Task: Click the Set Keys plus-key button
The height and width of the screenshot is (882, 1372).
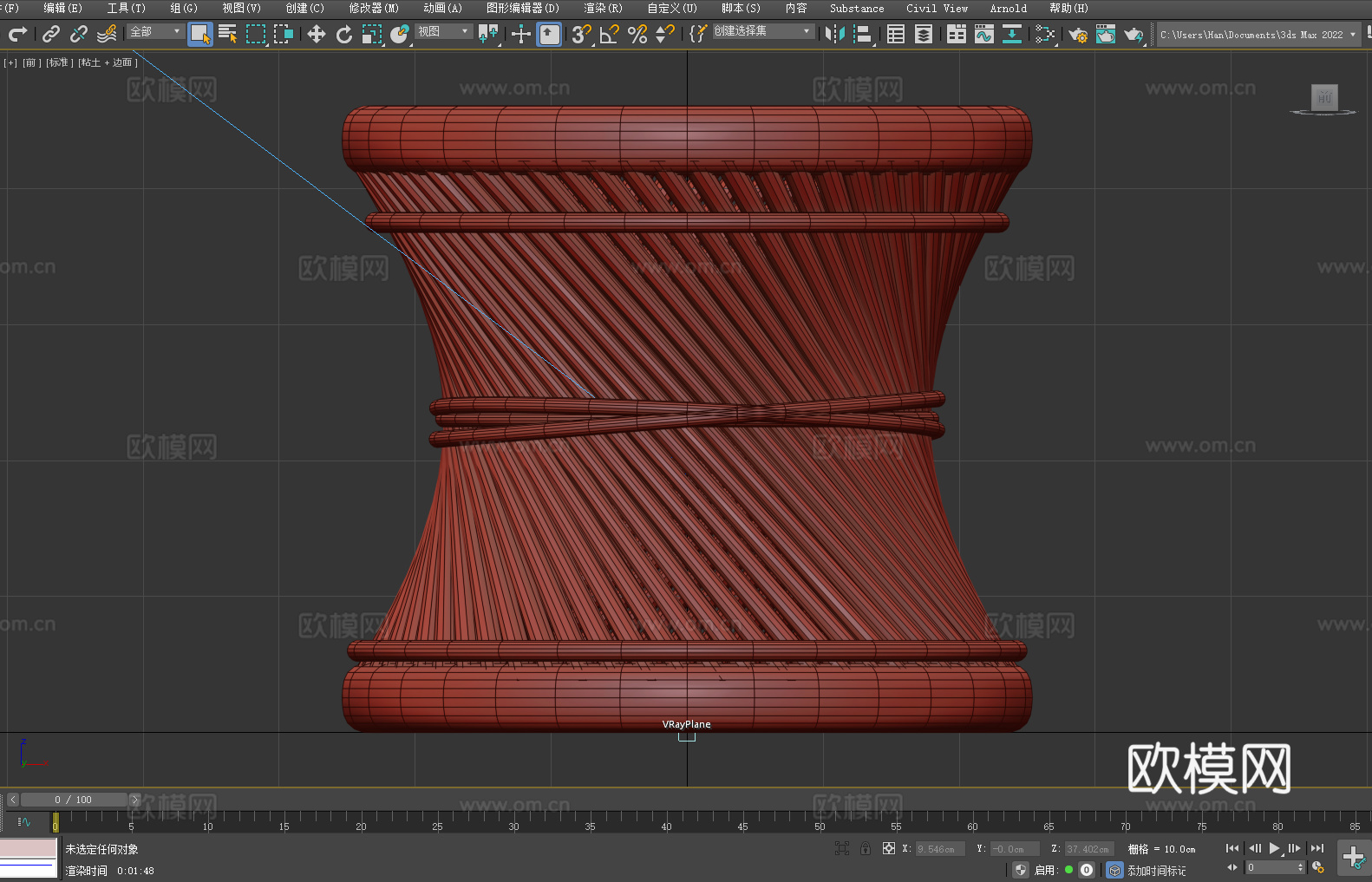Action: coord(1354,858)
